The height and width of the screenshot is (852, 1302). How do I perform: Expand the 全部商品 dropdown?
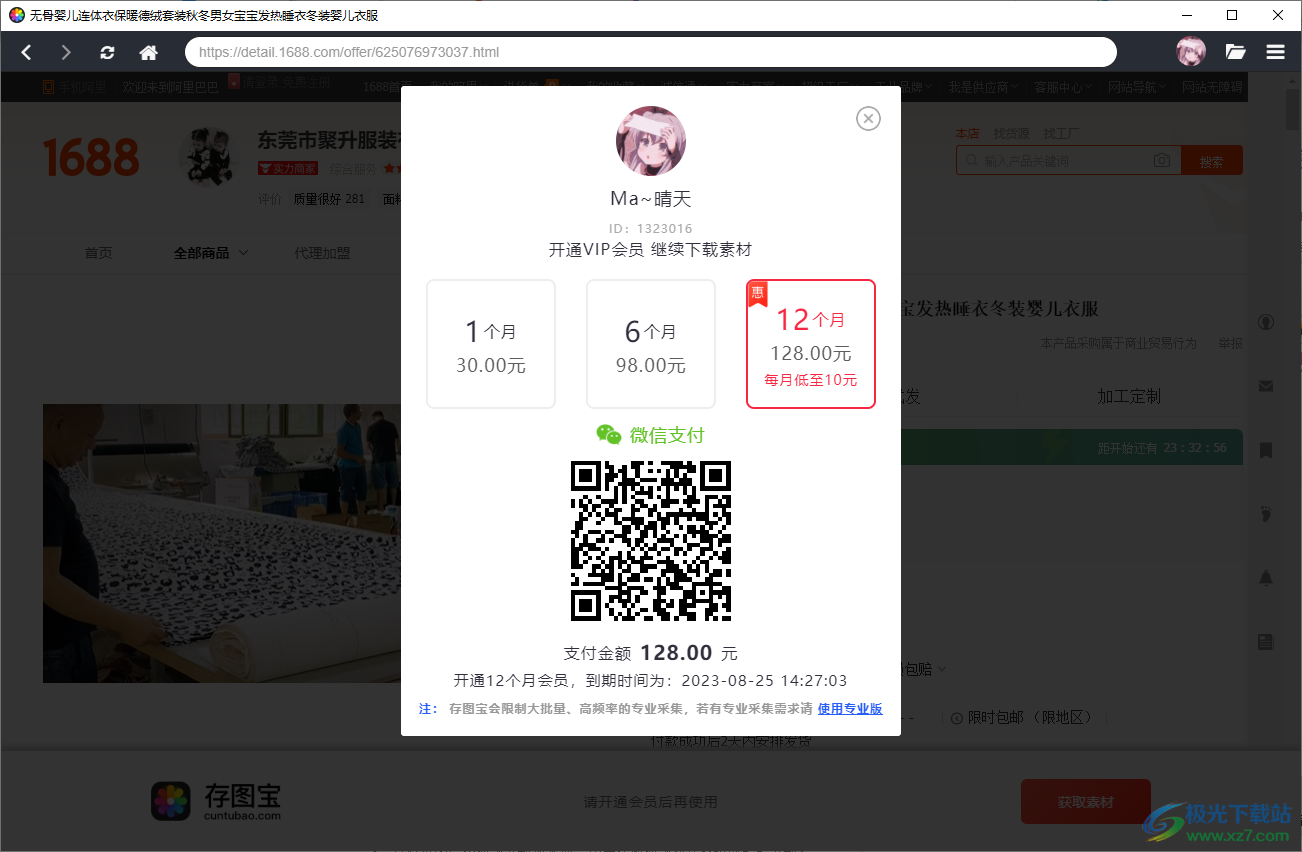pyautogui.click(x=211, y=253)
